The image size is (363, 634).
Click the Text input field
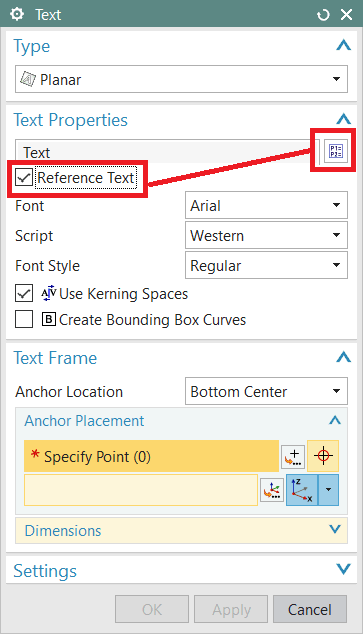(x=167, y=152)
